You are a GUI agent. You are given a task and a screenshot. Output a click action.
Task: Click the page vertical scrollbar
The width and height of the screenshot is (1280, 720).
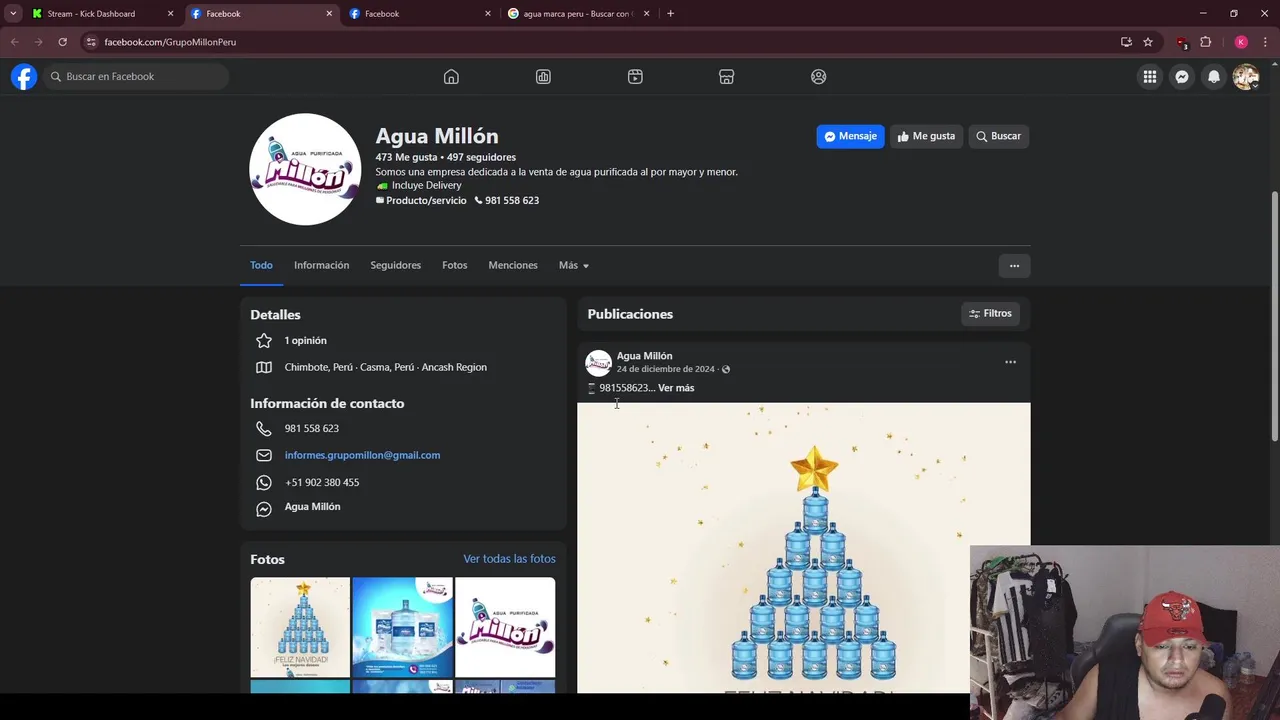(x=1274, y=315)
